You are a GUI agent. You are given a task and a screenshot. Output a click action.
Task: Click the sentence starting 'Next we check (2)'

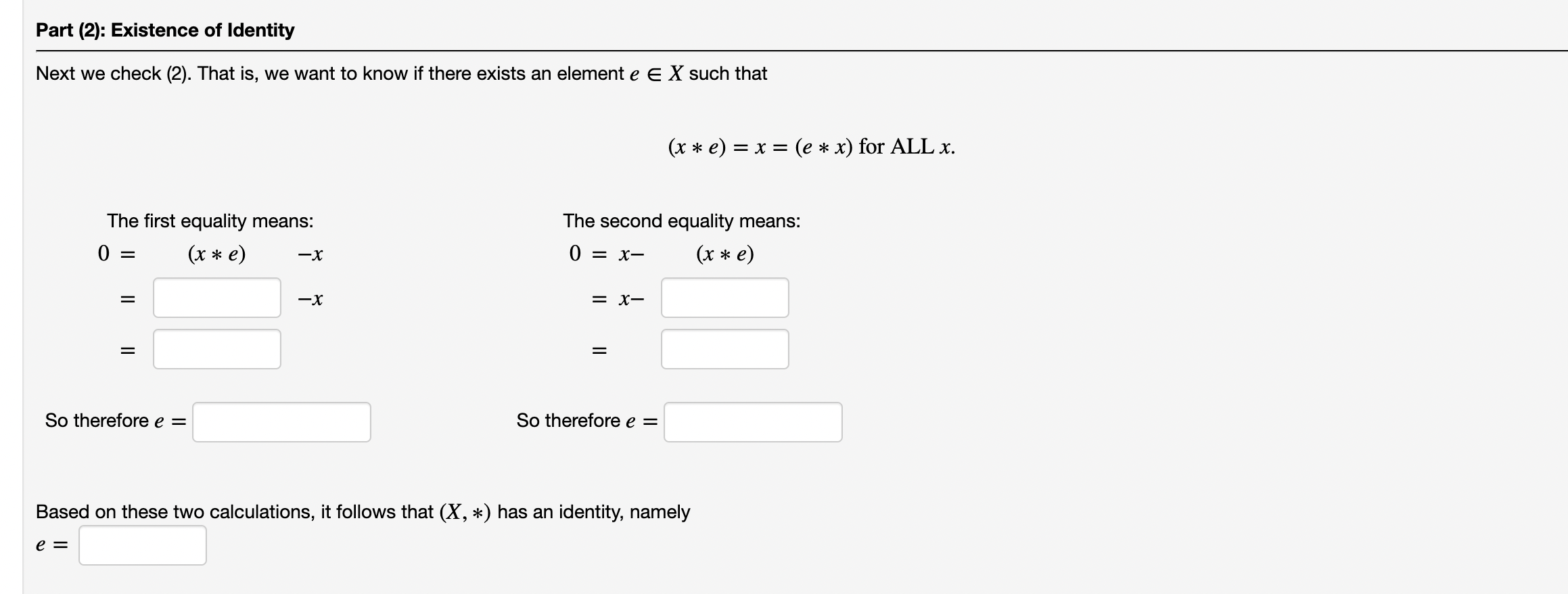click(402, 74)
